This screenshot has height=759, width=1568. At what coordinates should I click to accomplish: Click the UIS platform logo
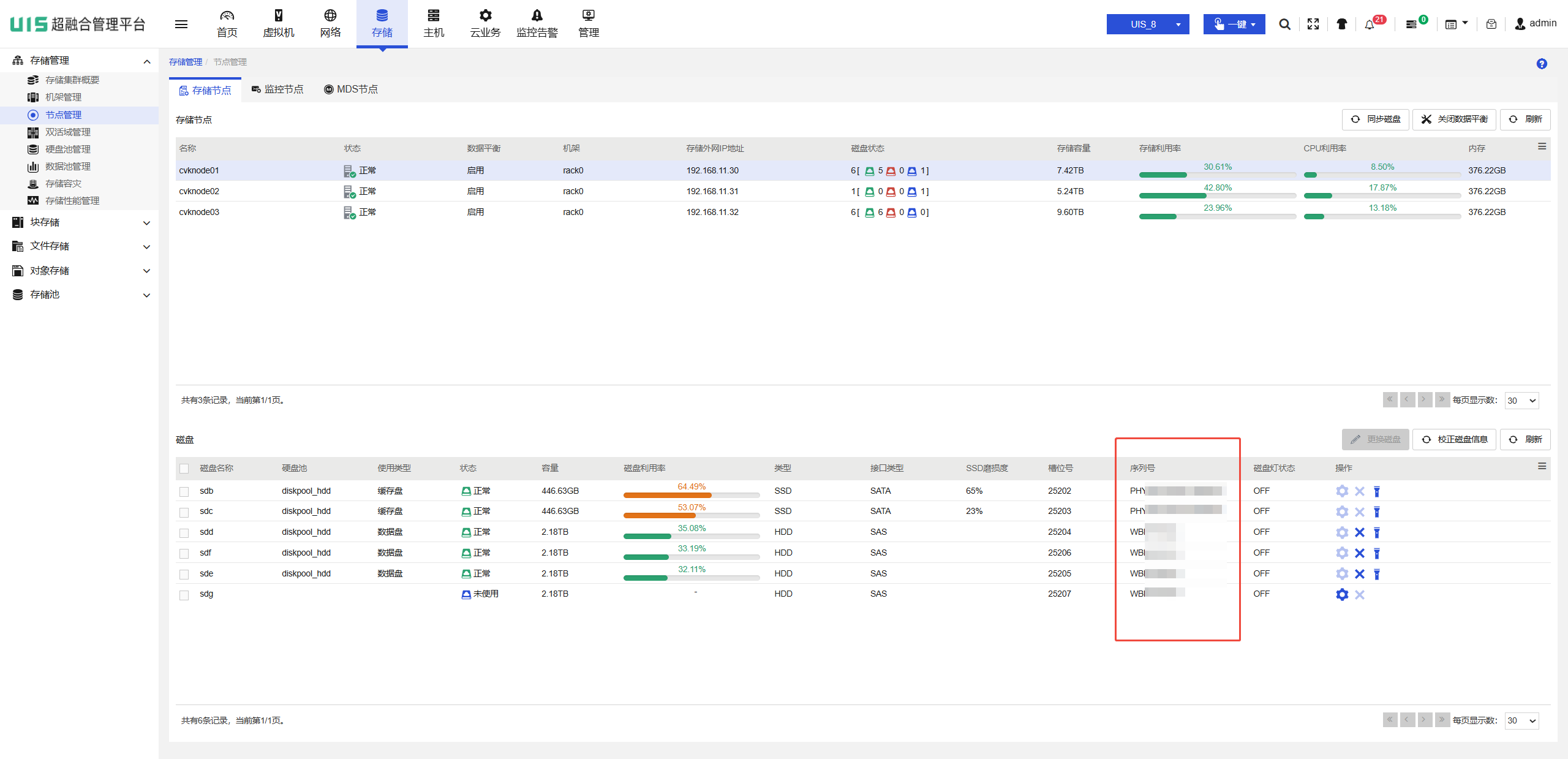pos(78,24)
